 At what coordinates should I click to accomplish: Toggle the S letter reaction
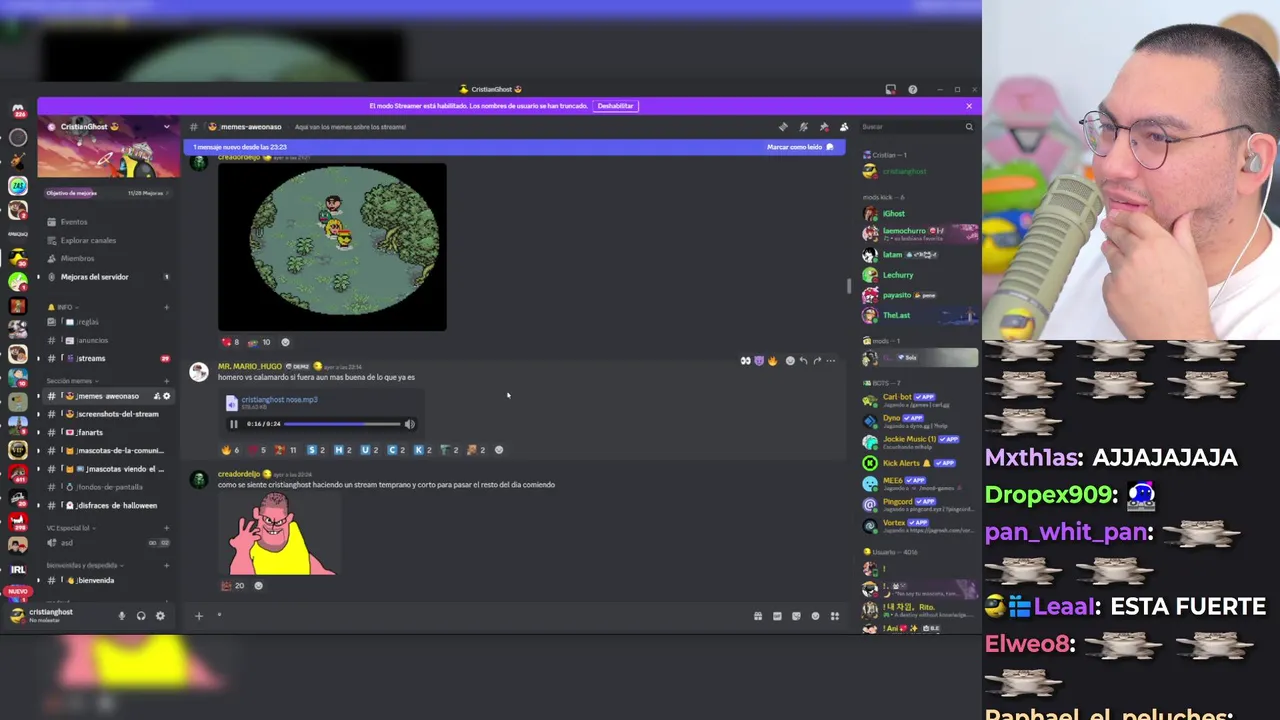(x=316, y=450)
